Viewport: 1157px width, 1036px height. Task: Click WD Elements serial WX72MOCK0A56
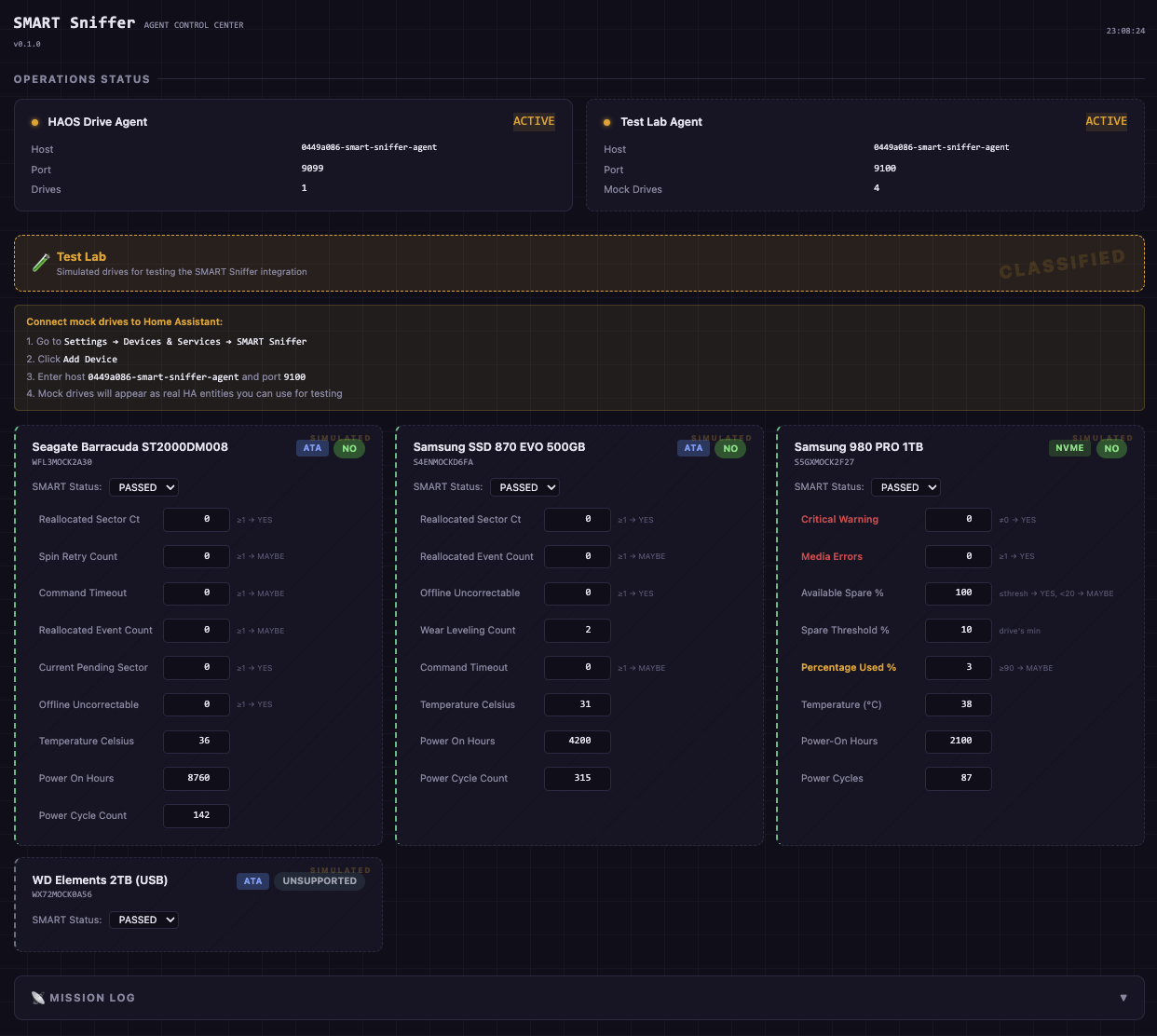(61, 894)
